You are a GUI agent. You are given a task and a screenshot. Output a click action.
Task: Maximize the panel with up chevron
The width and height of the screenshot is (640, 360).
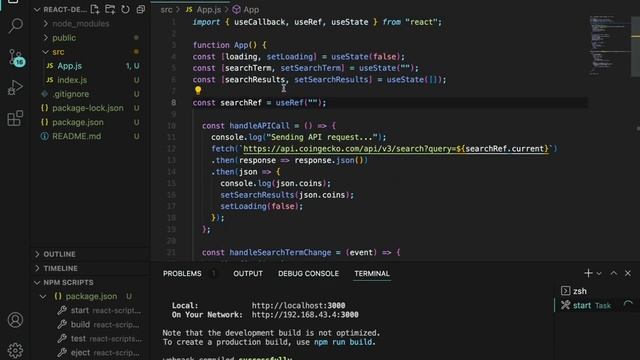(x=613, y=273)
